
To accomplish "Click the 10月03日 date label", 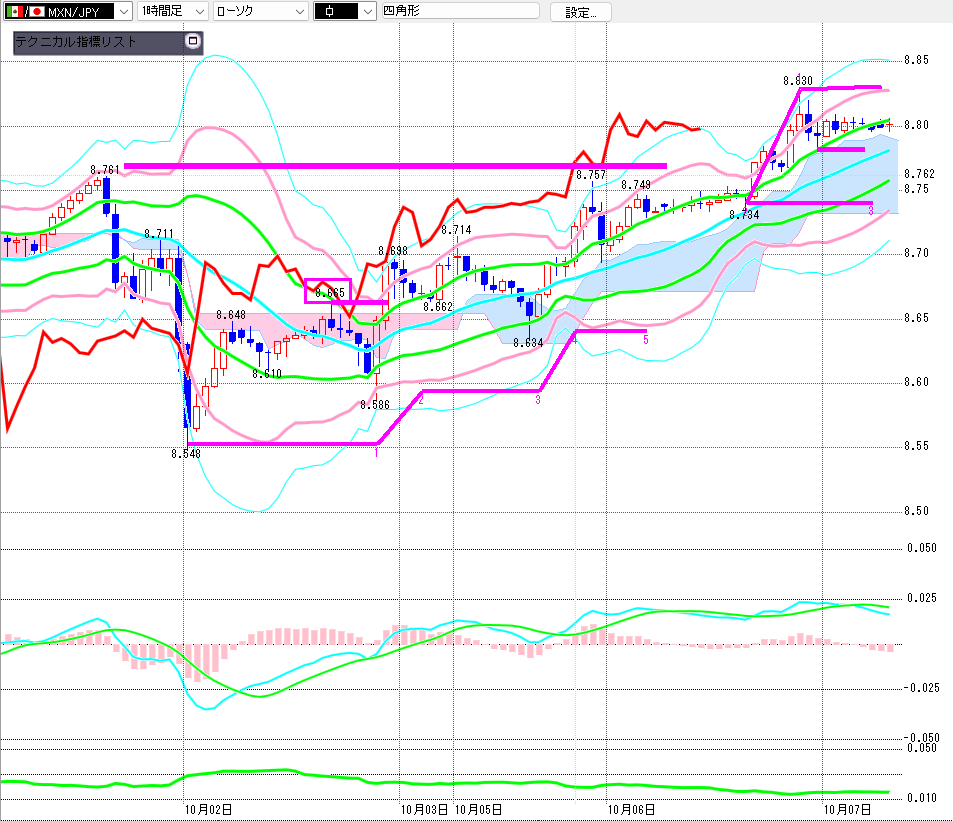I will point(424,809).
